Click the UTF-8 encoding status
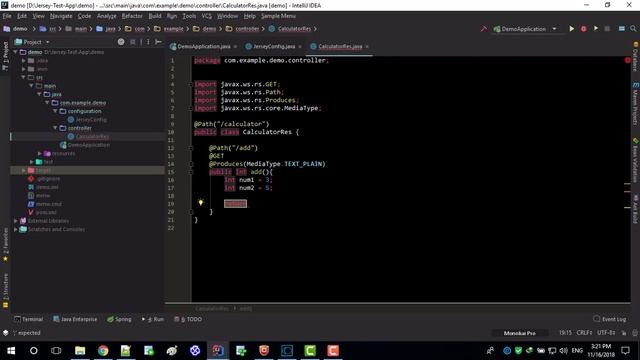640x360 pixels. (606, 333)
